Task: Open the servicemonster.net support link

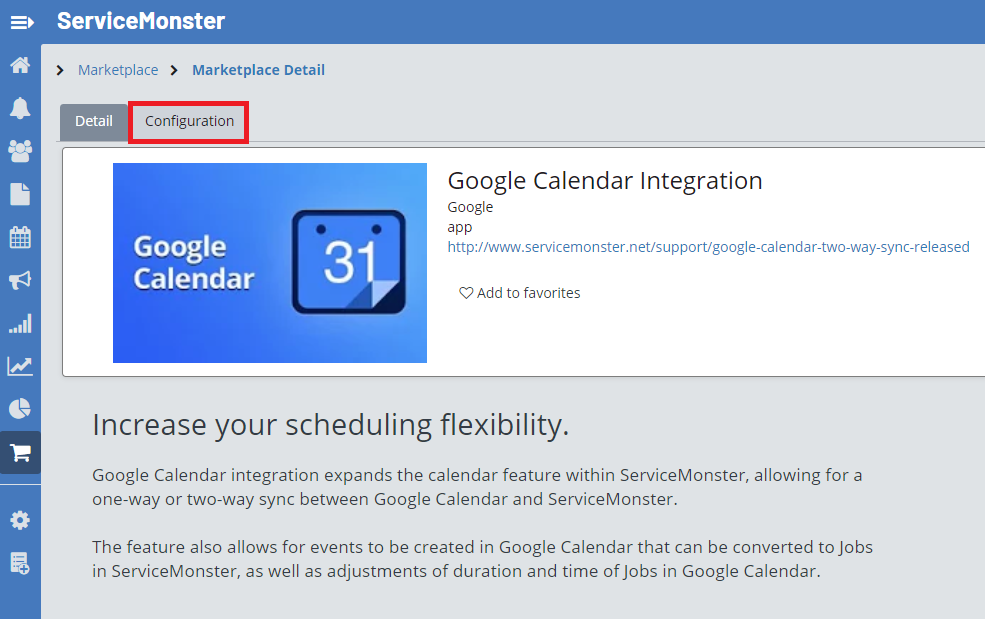Action: (708, 247)
